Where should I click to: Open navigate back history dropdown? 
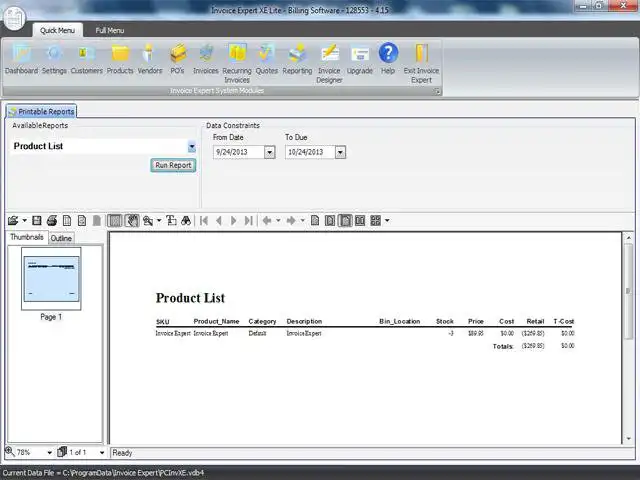[278, 221]
